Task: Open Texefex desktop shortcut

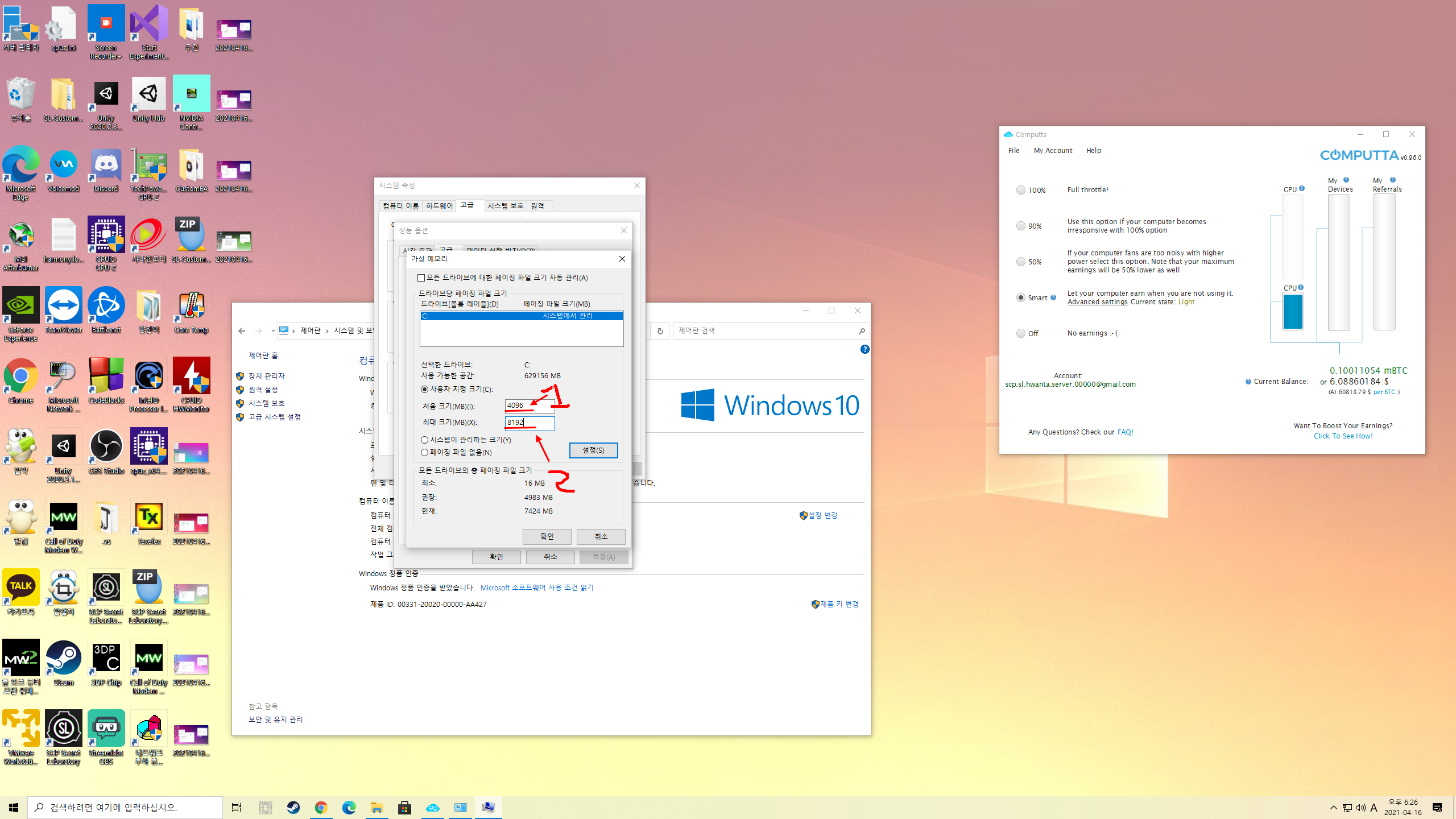Action: point(148,522)
